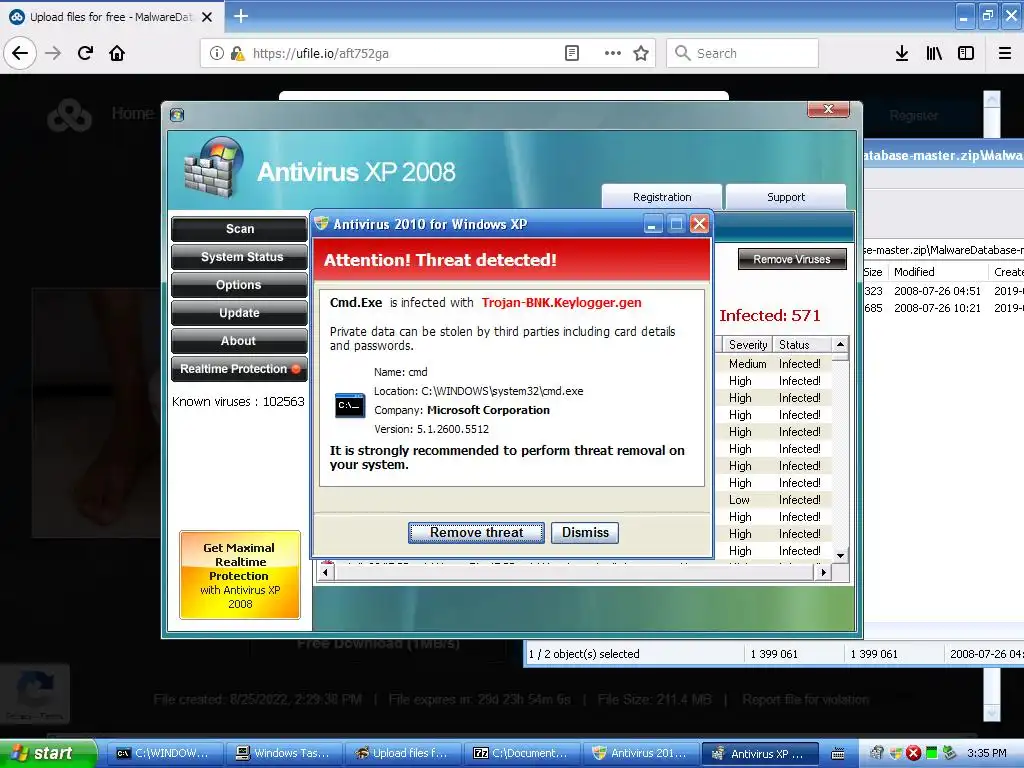Show site information icon in address bar
Viewport: 1024px width, 768px height.
(216, 54)
